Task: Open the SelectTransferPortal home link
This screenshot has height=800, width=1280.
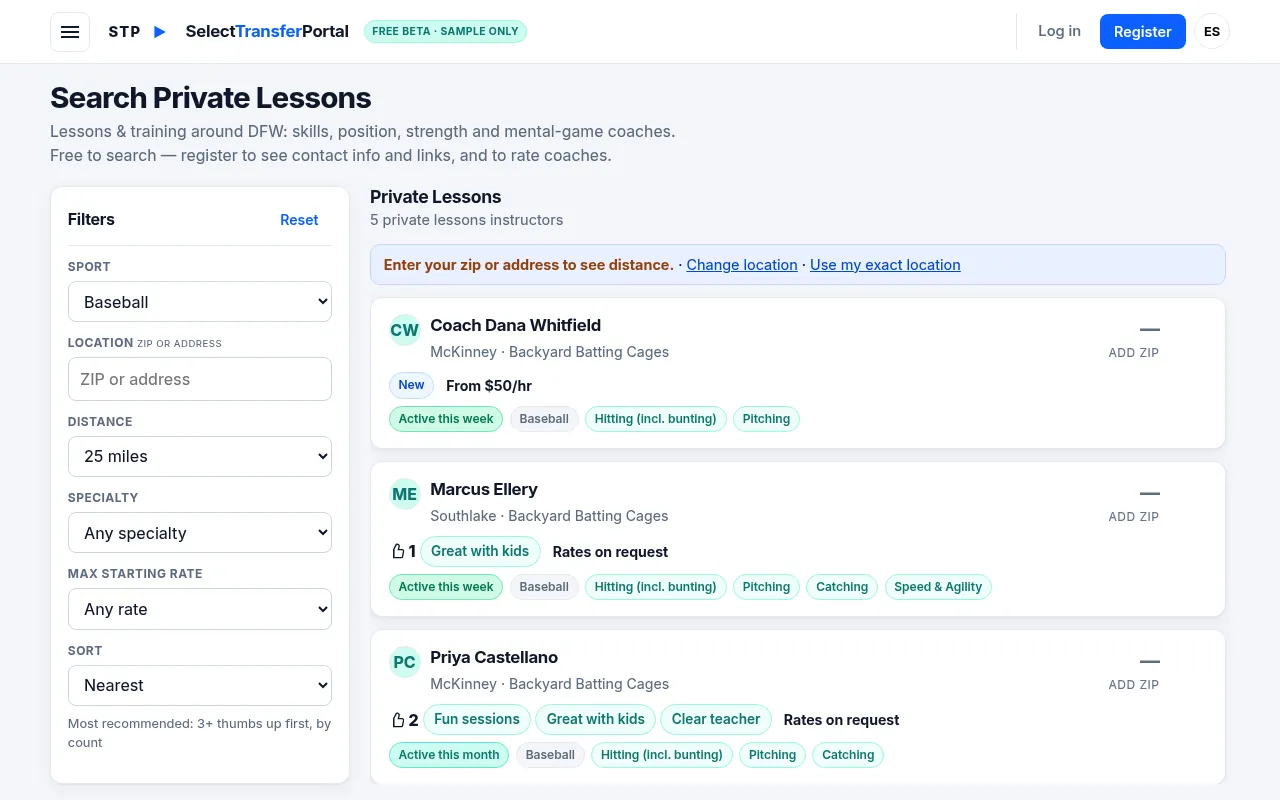Action: click(x=267, y=31)
